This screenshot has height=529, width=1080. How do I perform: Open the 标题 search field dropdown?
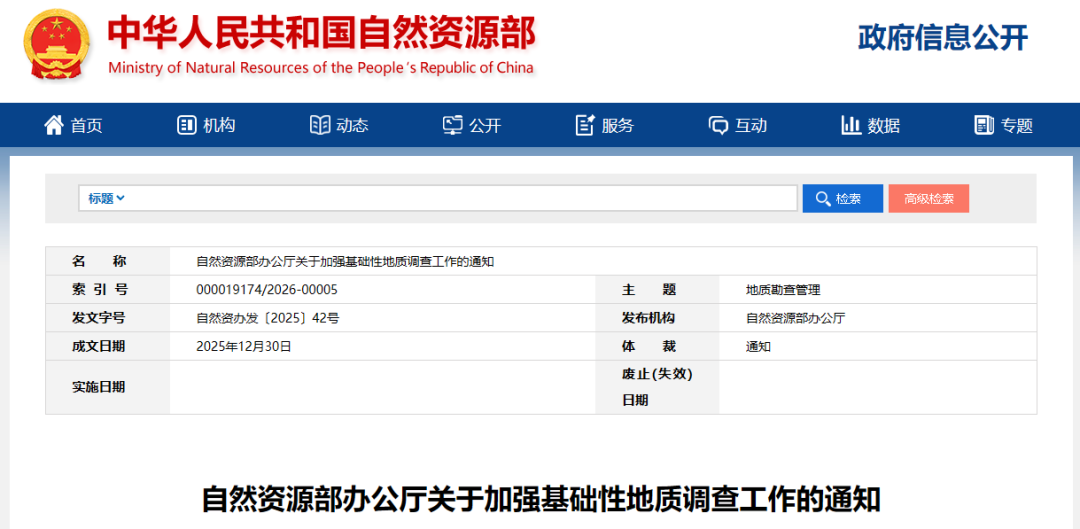(106, 198)
